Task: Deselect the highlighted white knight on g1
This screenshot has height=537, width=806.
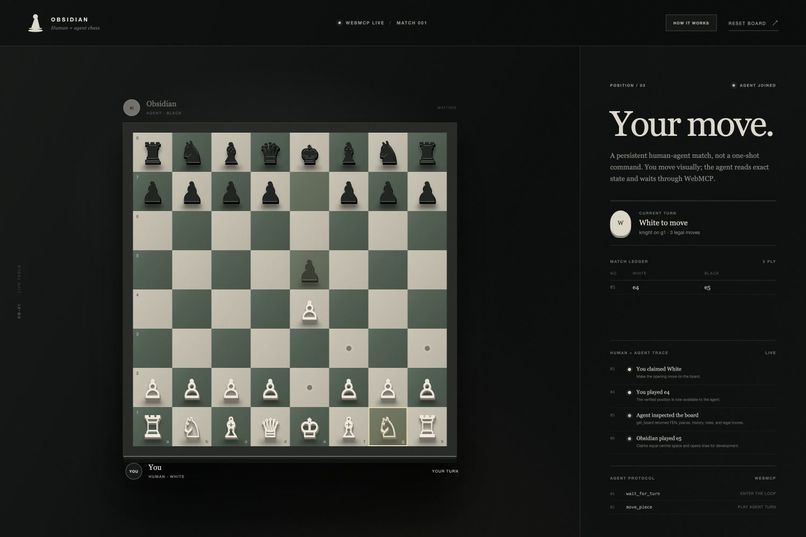Action: [x=388, y=427]
